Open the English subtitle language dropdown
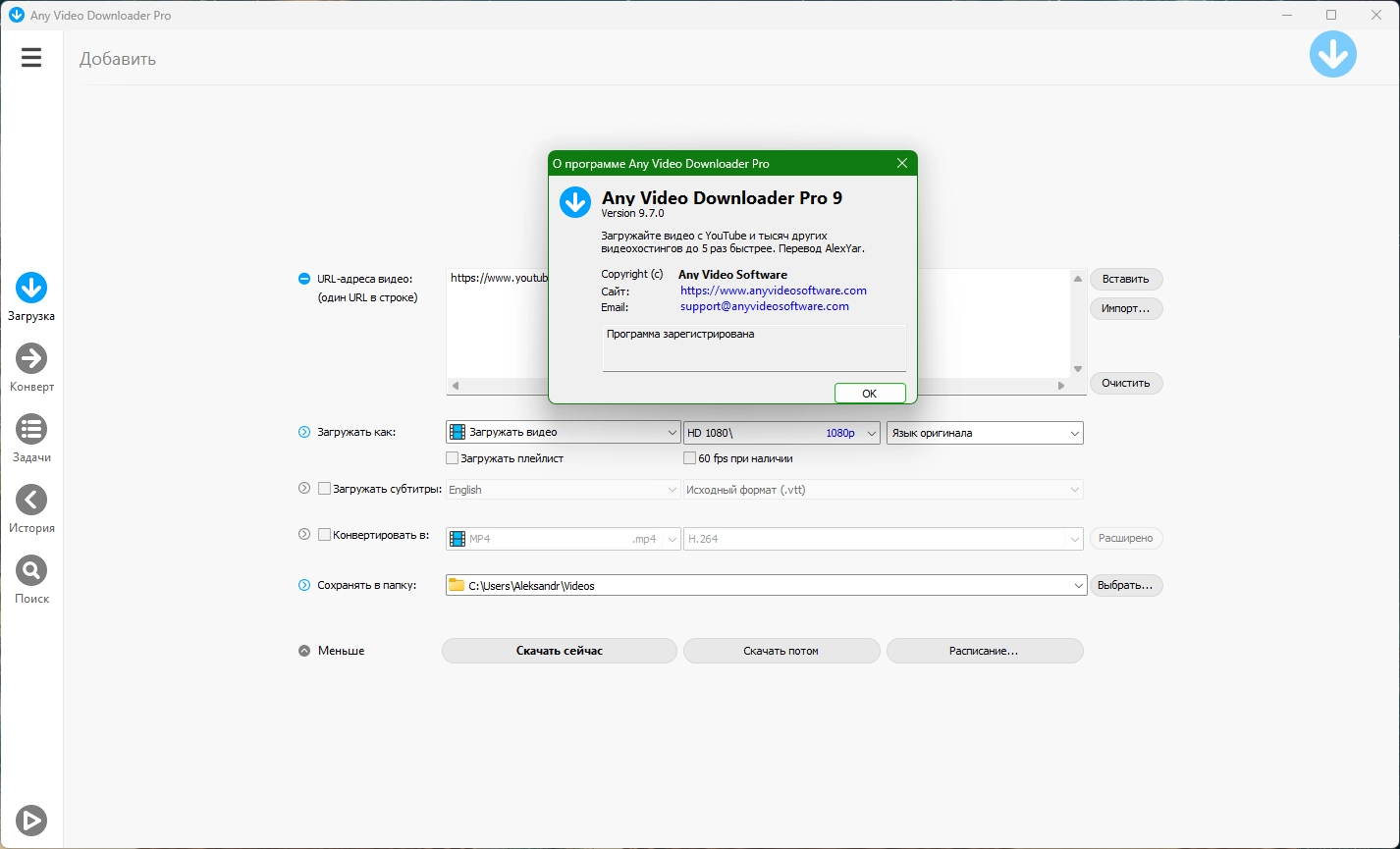This screenshot has height=849, width=1400. [x=564, y=489]
